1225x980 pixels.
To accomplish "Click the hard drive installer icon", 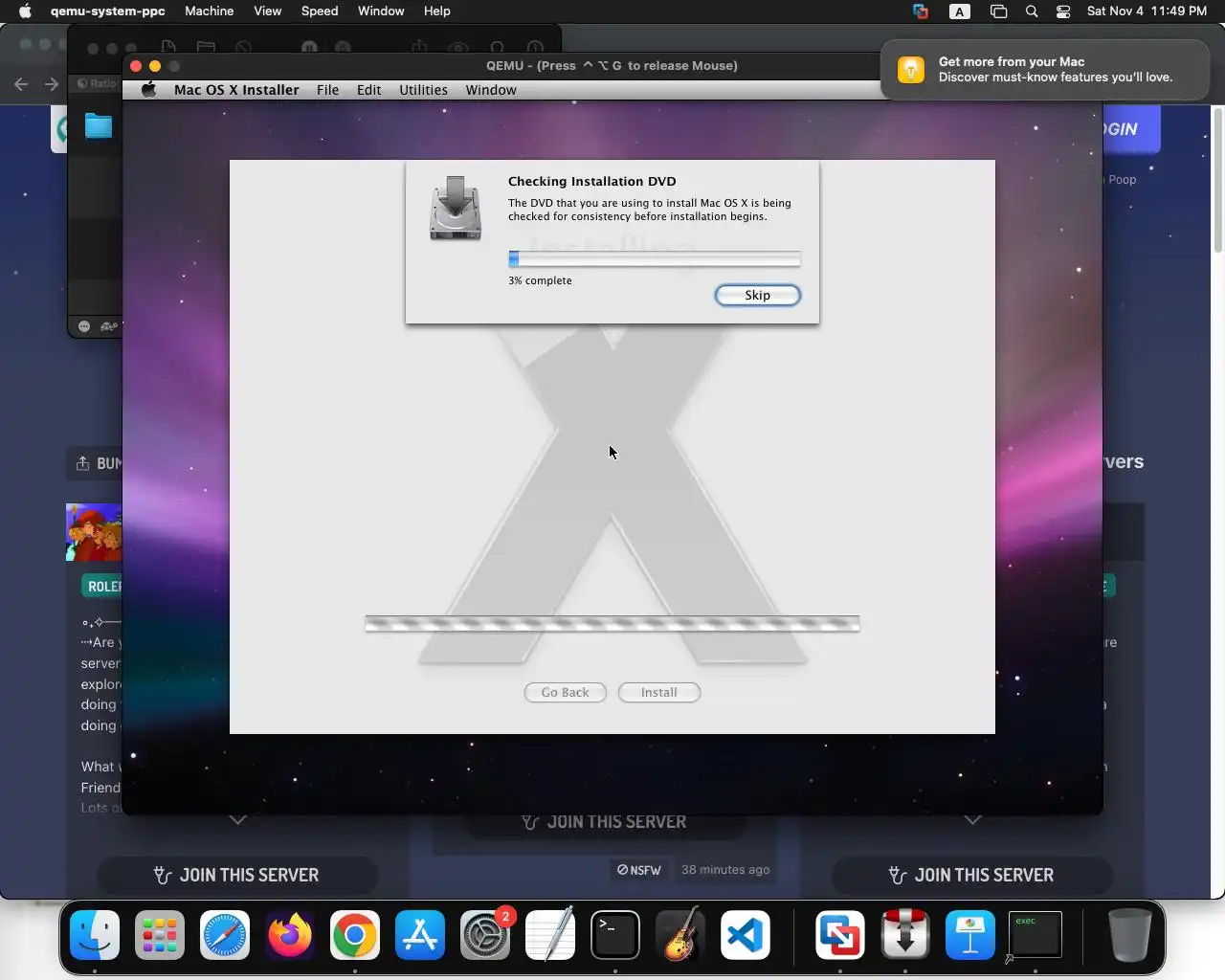I will tap(456, 208).
